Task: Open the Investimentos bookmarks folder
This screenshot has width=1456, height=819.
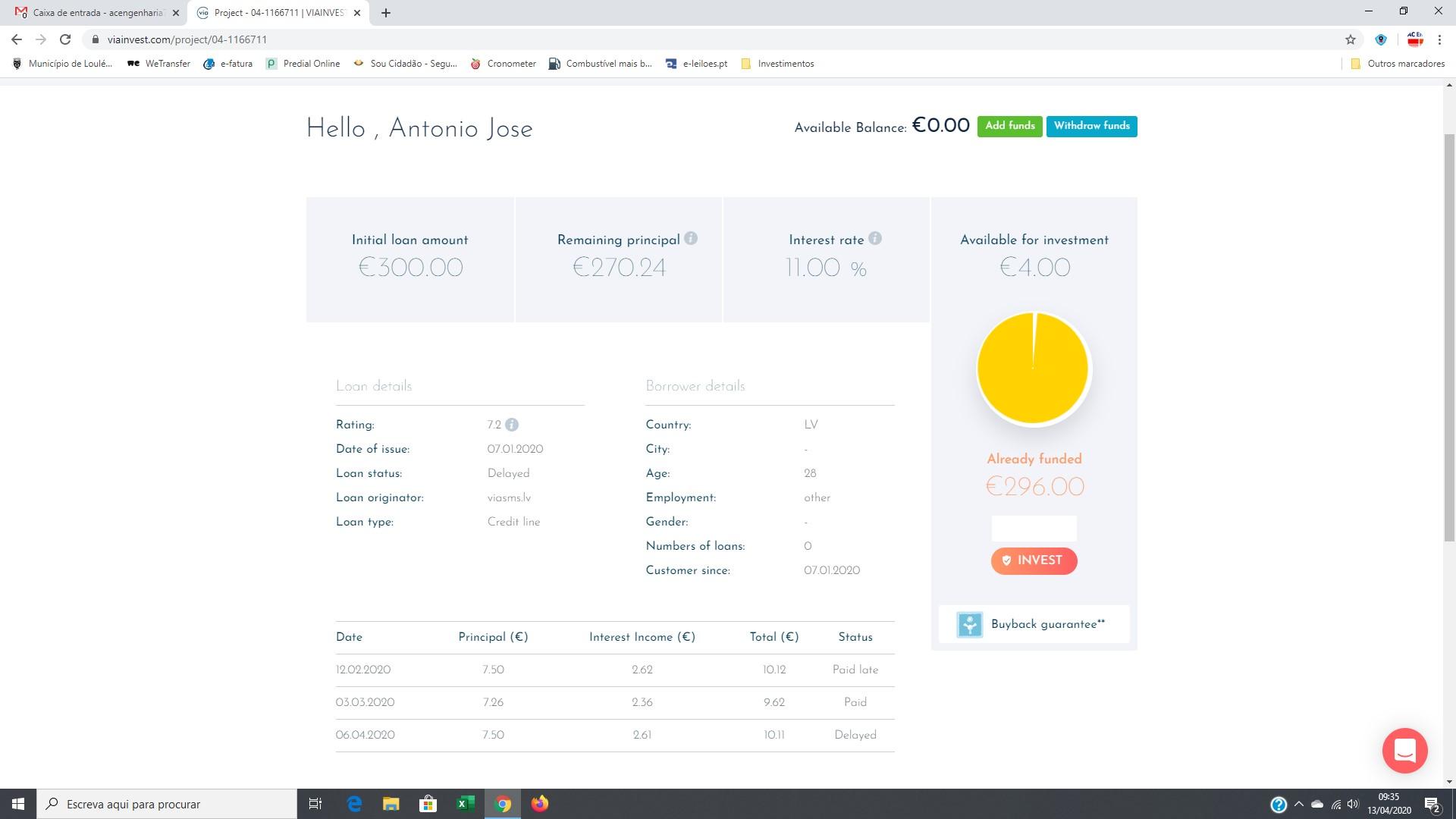Action: click(777, 64)
